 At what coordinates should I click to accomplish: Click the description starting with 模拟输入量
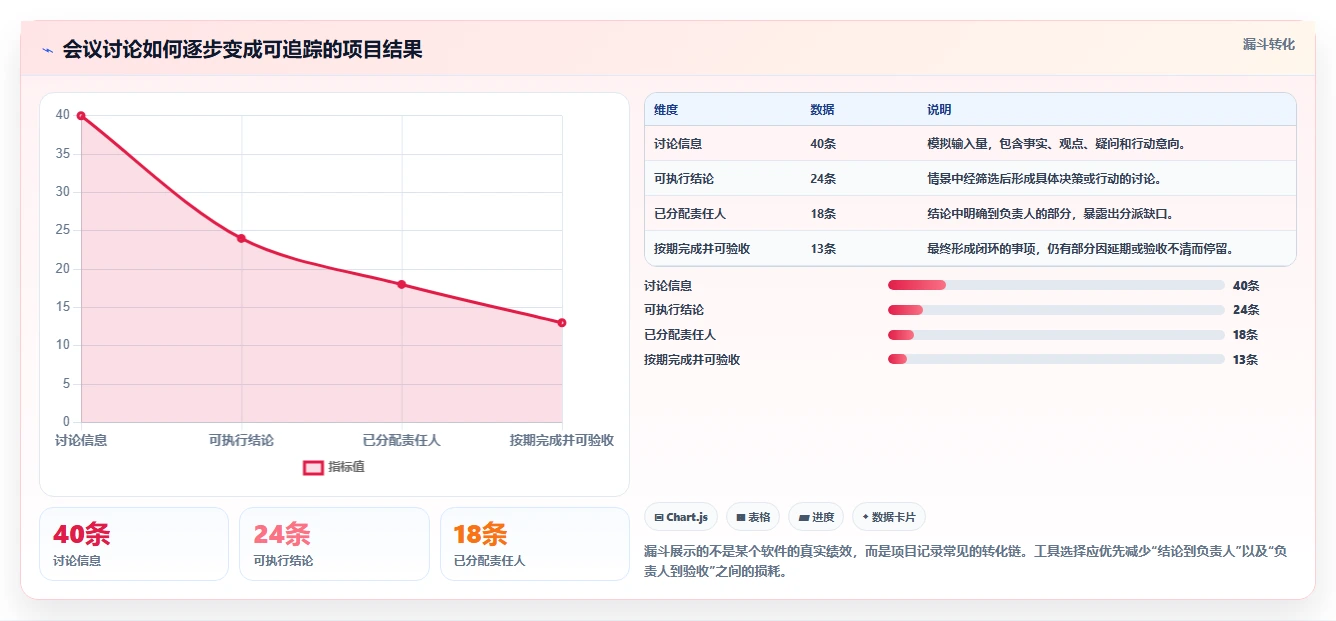(1057, 144)
